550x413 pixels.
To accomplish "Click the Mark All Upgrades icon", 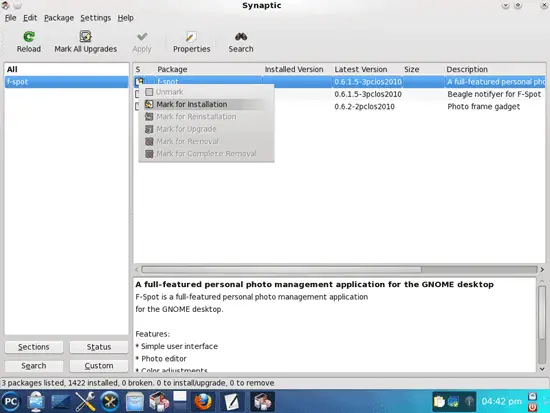I will pos(85,36).
